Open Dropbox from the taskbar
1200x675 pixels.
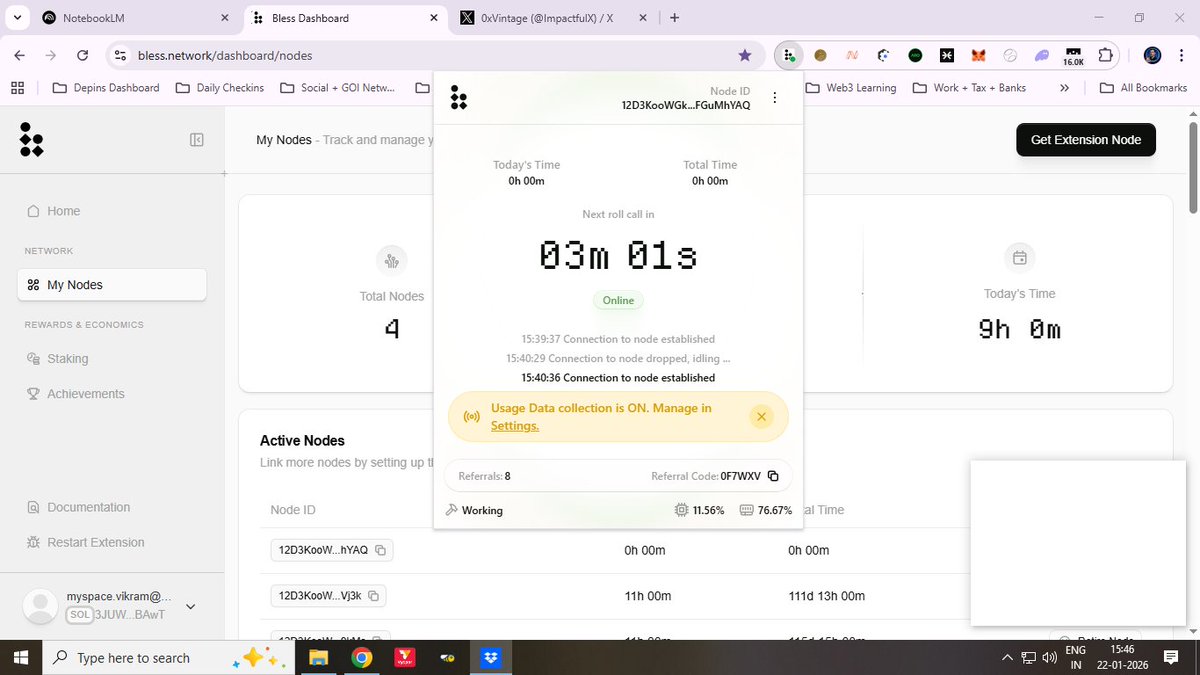click(490, 658)
